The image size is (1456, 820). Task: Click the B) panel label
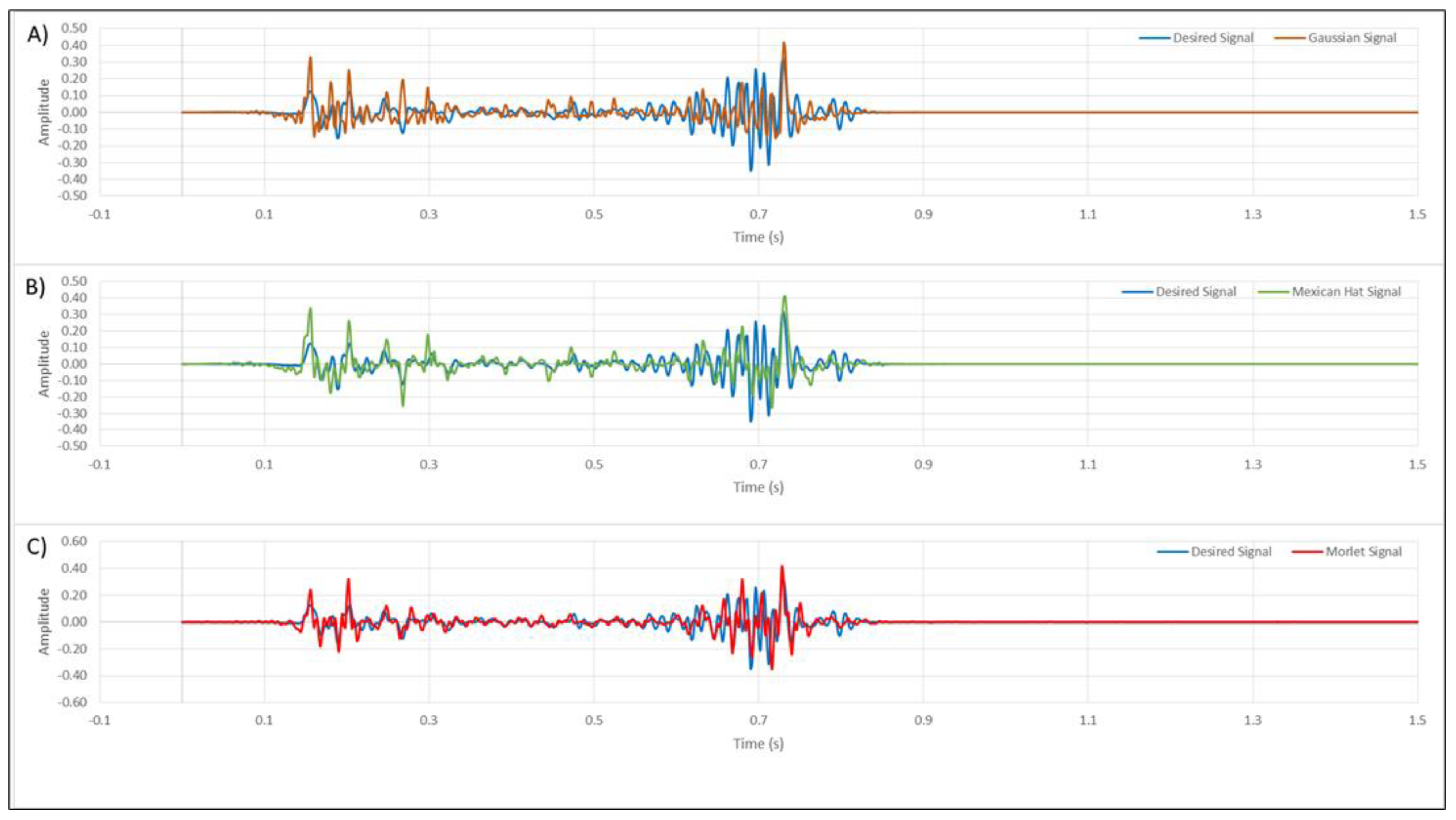coord(35,287)
